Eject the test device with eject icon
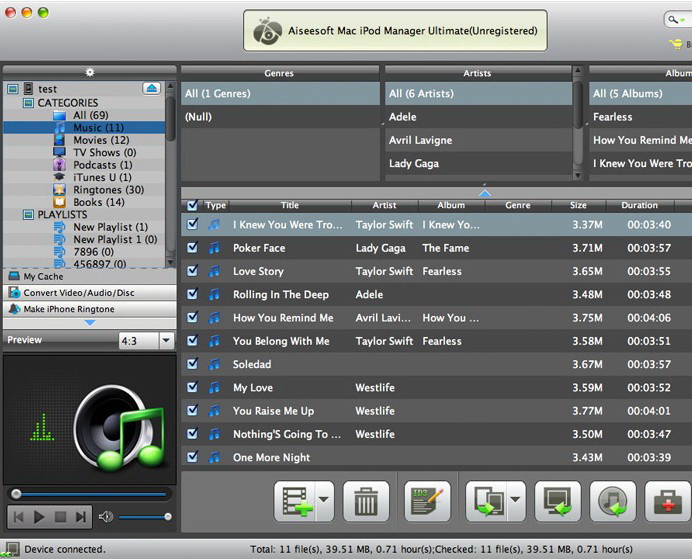This screenshot has height=559, width=692. point(152,89)
